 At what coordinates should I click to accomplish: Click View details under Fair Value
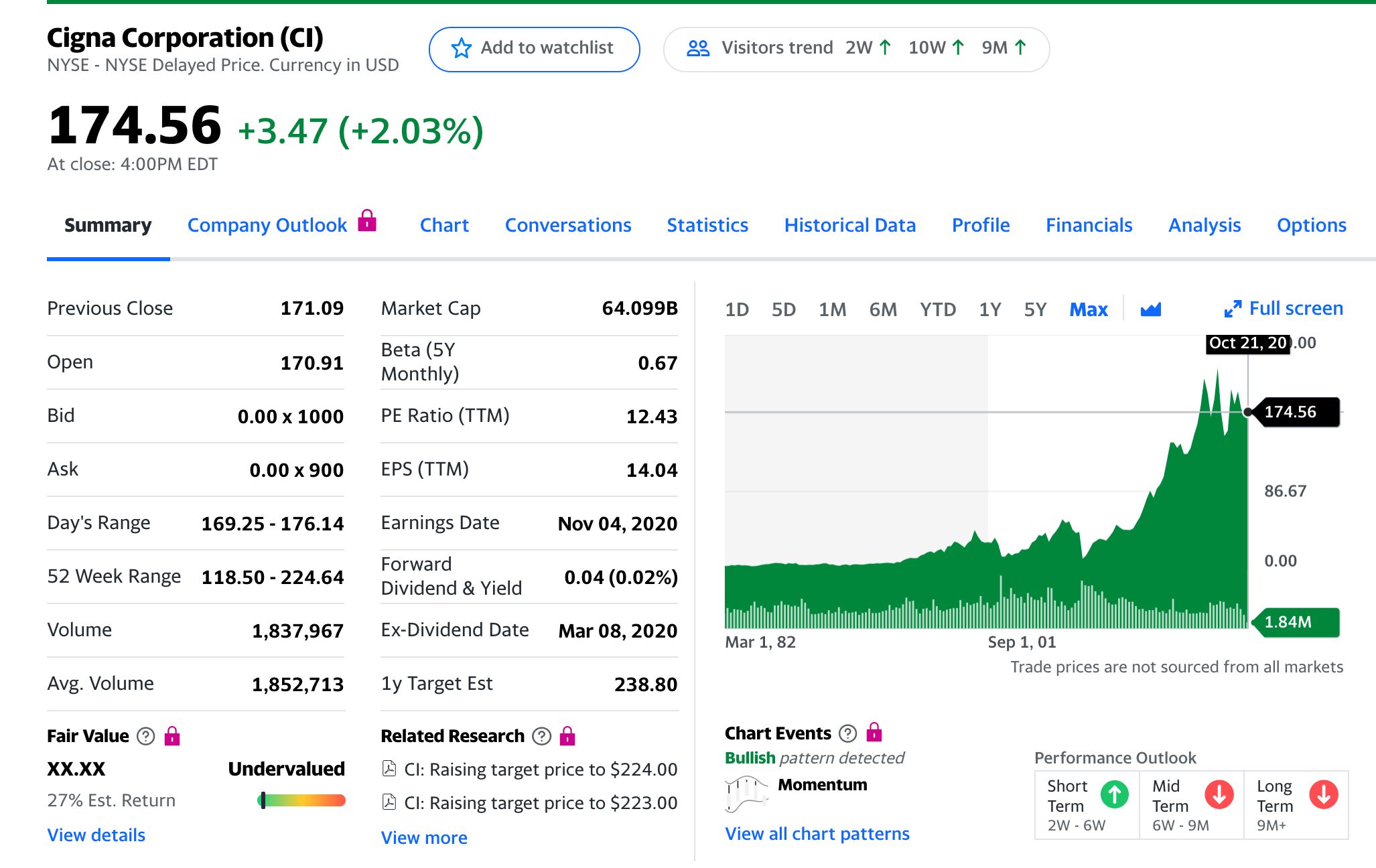click(96, 835)
